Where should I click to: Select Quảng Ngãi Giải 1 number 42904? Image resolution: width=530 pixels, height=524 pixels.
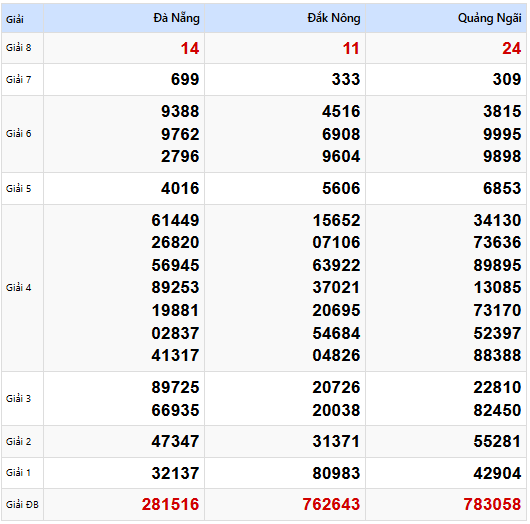click(x=497, y=473)
